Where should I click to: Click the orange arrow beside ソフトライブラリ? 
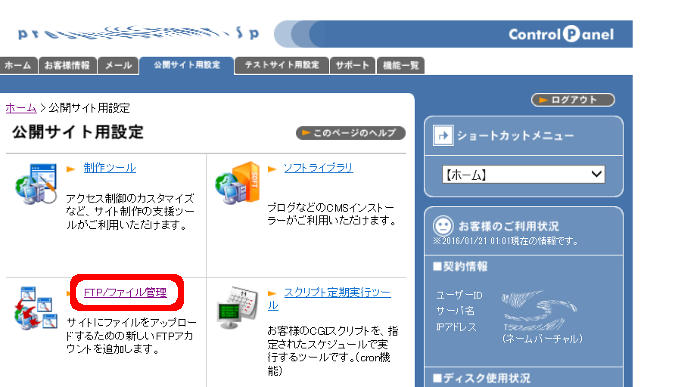(272, 169)
